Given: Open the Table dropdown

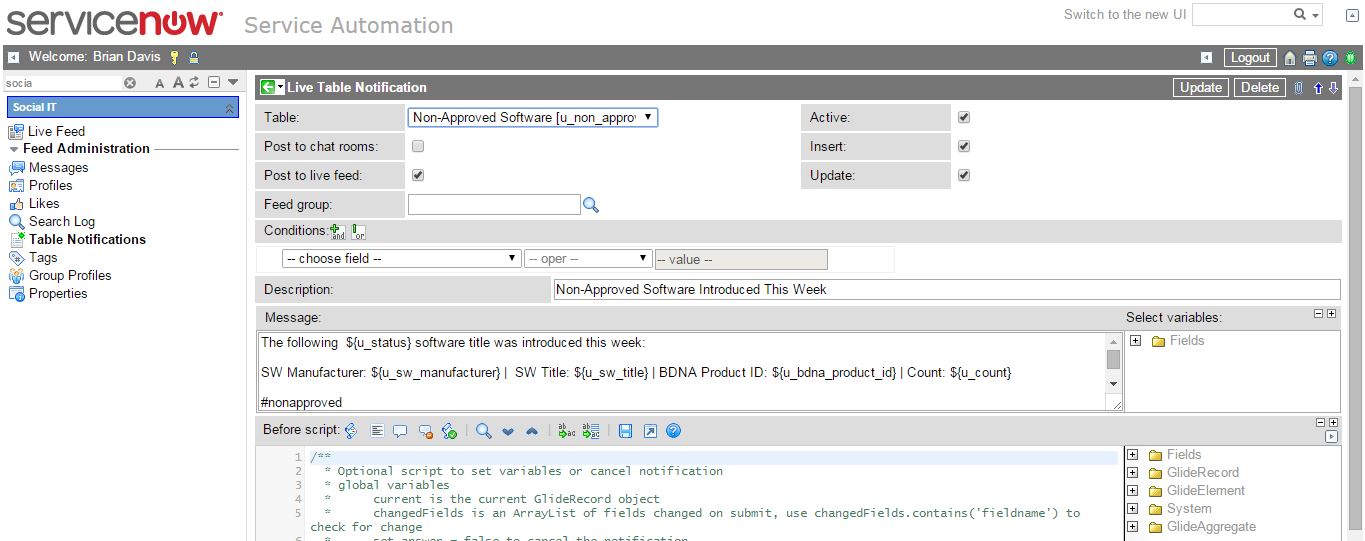Looking at the screenshot, I should point(533,117).
